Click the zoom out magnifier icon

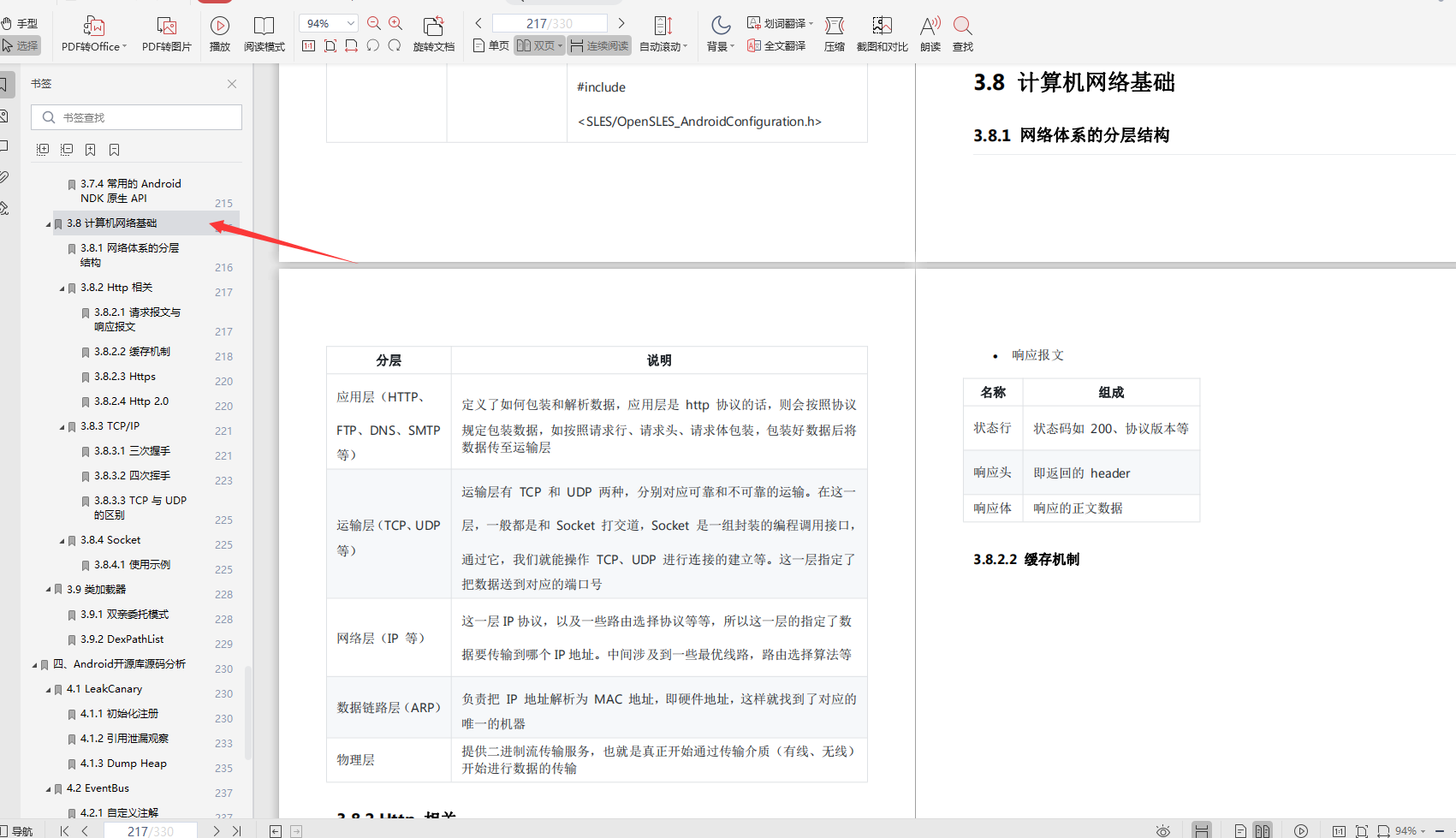374,23
